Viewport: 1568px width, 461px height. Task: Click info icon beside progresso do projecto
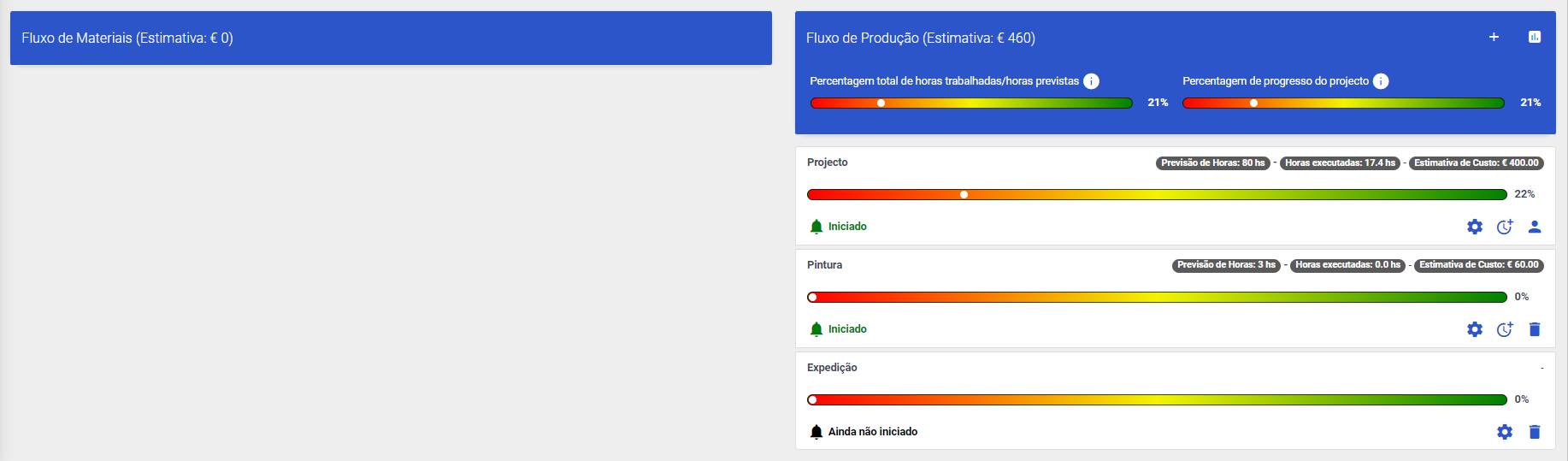(1381, 81)
